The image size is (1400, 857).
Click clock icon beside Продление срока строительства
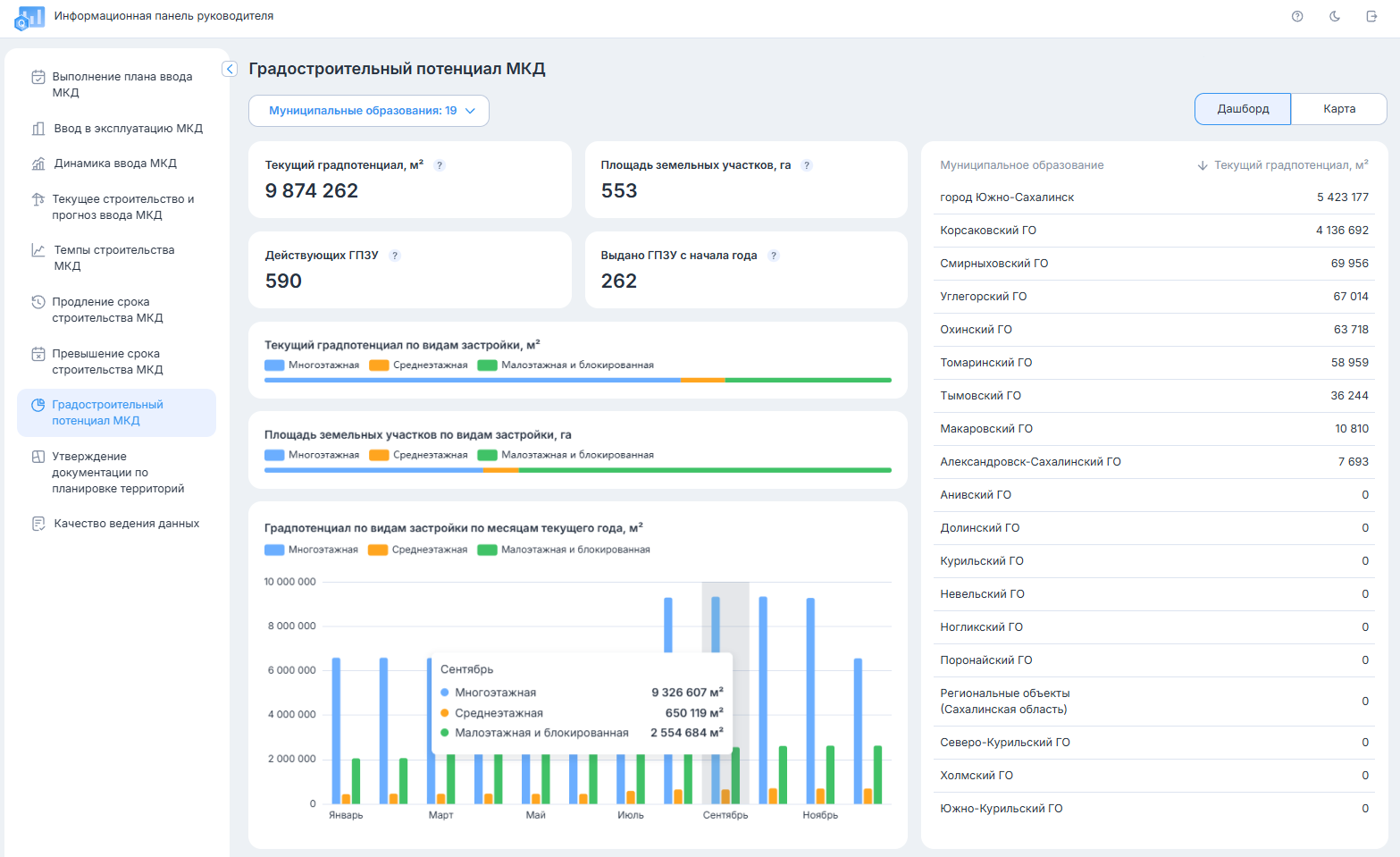(x=38, y=302)
